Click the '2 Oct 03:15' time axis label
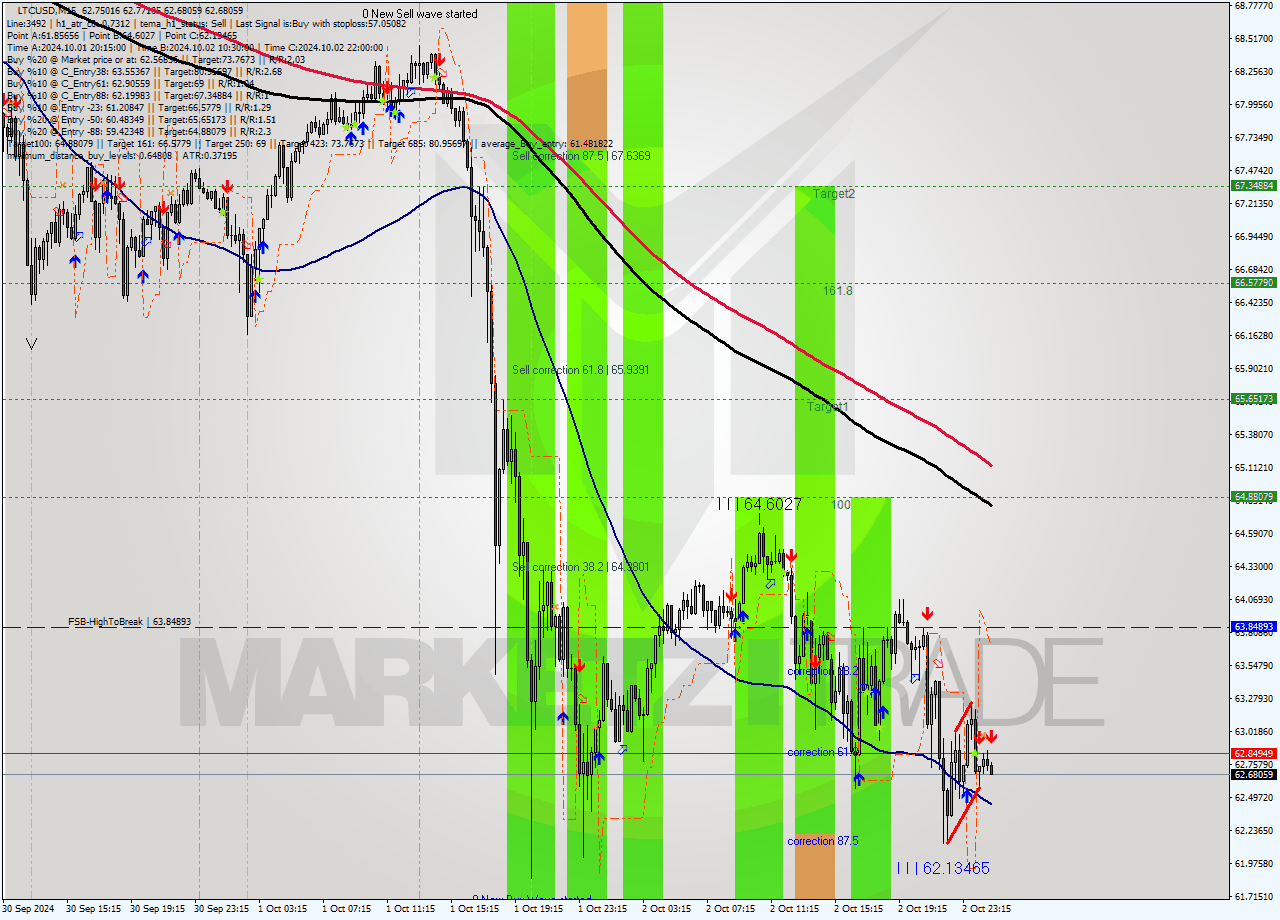 667,909
